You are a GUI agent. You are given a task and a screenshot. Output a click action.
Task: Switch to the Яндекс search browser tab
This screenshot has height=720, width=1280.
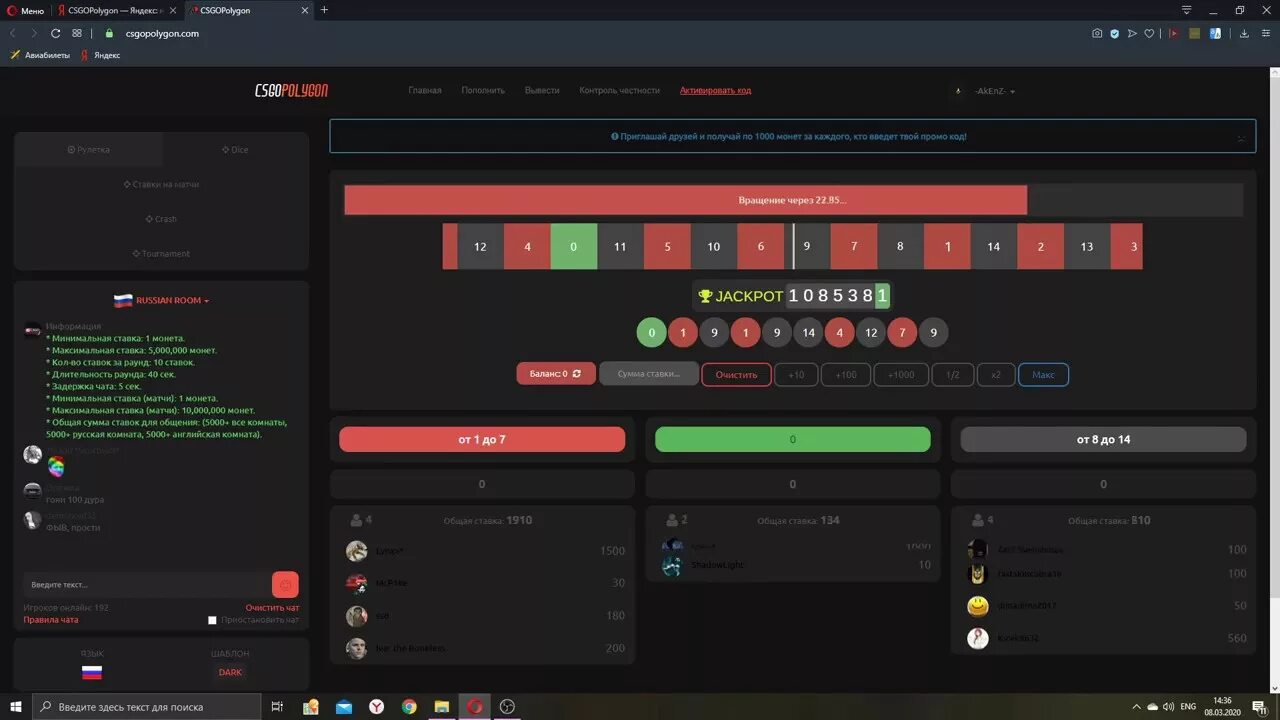(x=116, y=10)
